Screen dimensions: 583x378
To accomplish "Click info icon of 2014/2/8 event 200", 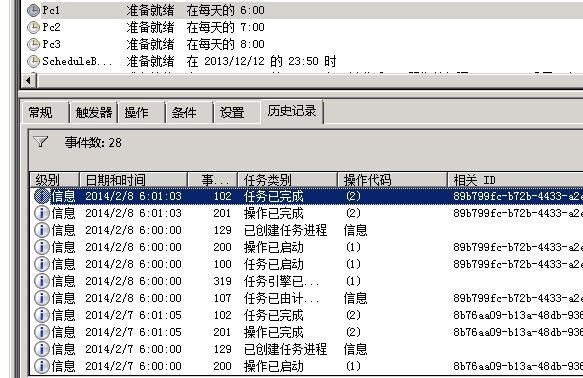I will coord(41,247).
